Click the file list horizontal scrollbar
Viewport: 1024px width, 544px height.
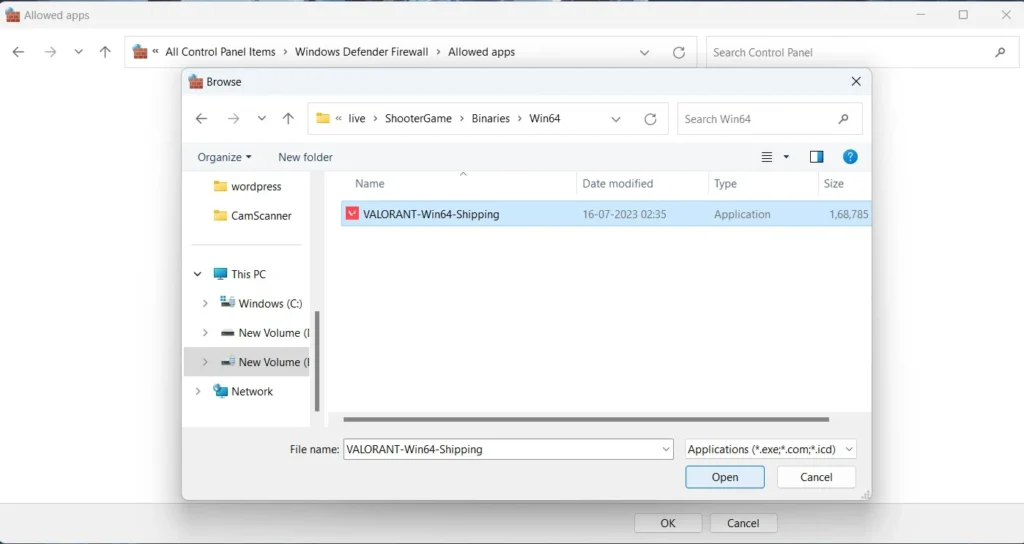click(x=586, y=419)
